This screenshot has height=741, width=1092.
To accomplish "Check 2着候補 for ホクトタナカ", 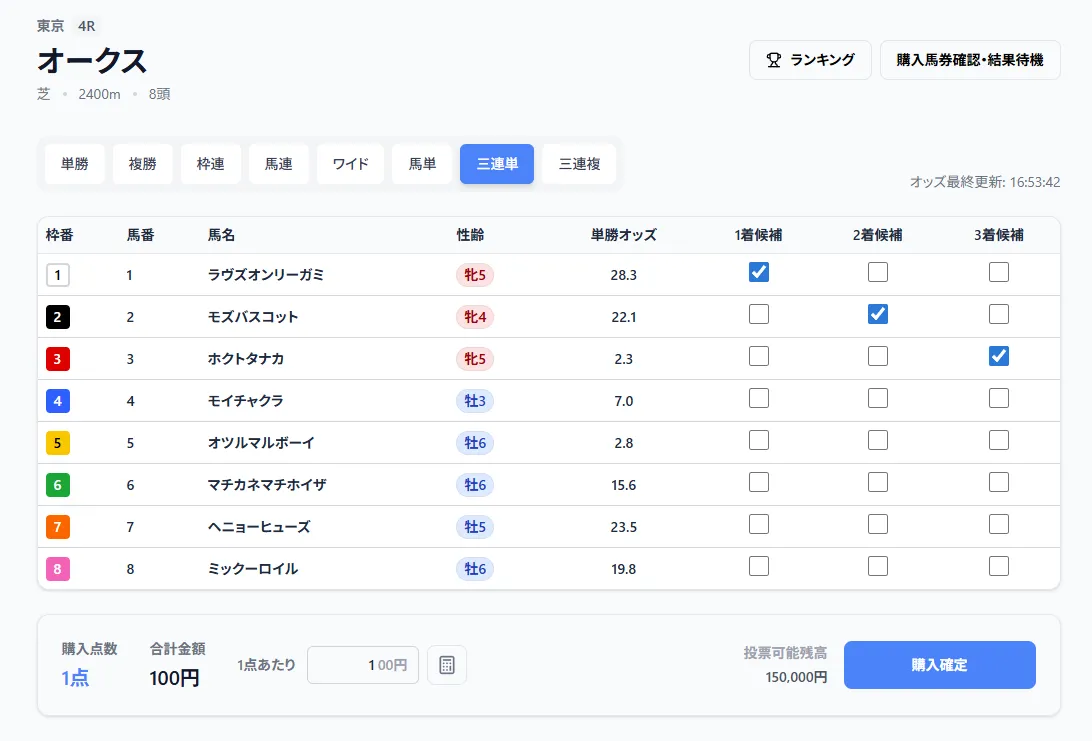I will (878, 356).
